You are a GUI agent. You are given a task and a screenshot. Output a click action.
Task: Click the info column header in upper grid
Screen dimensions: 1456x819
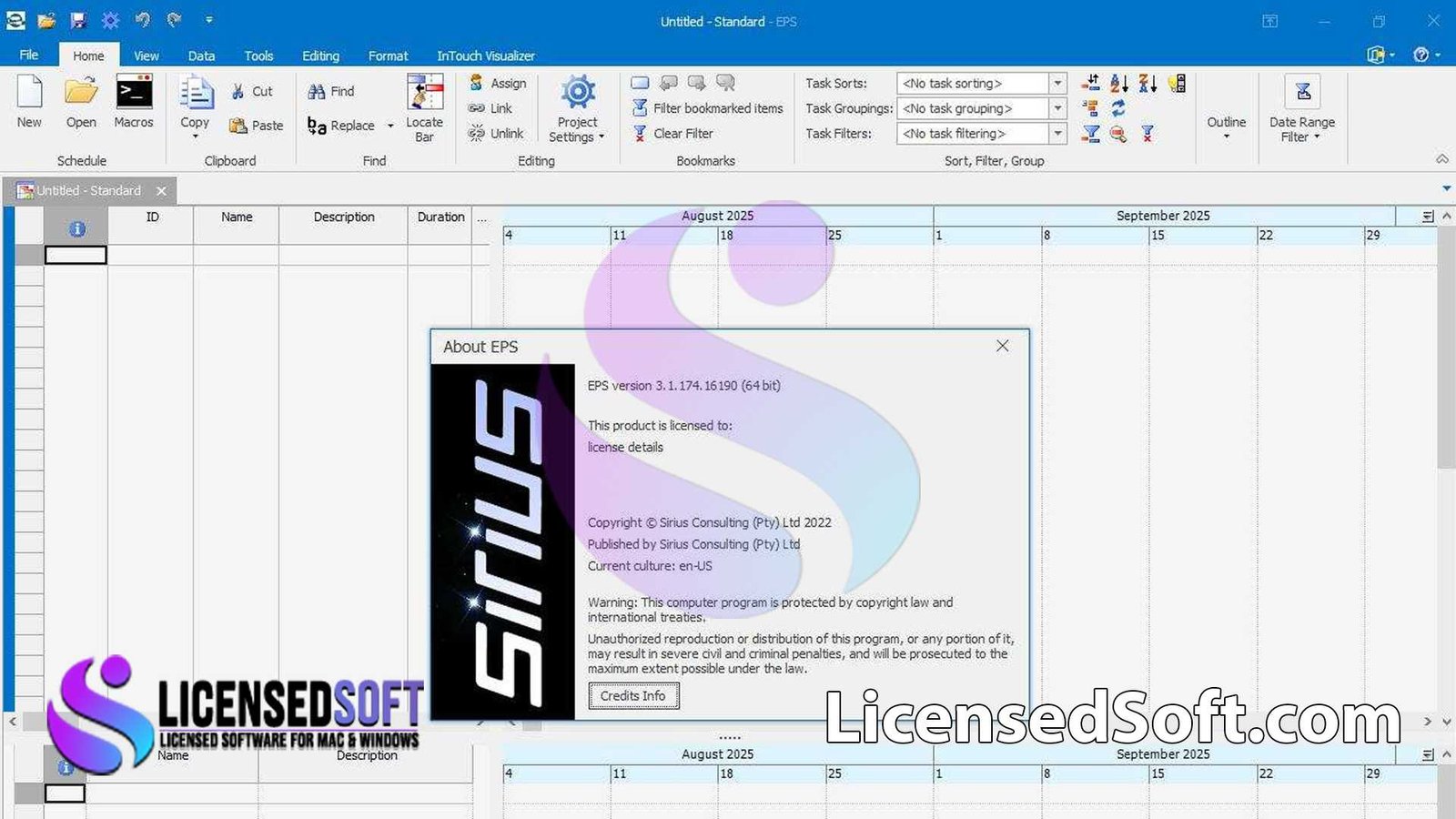tap(76, 225)
